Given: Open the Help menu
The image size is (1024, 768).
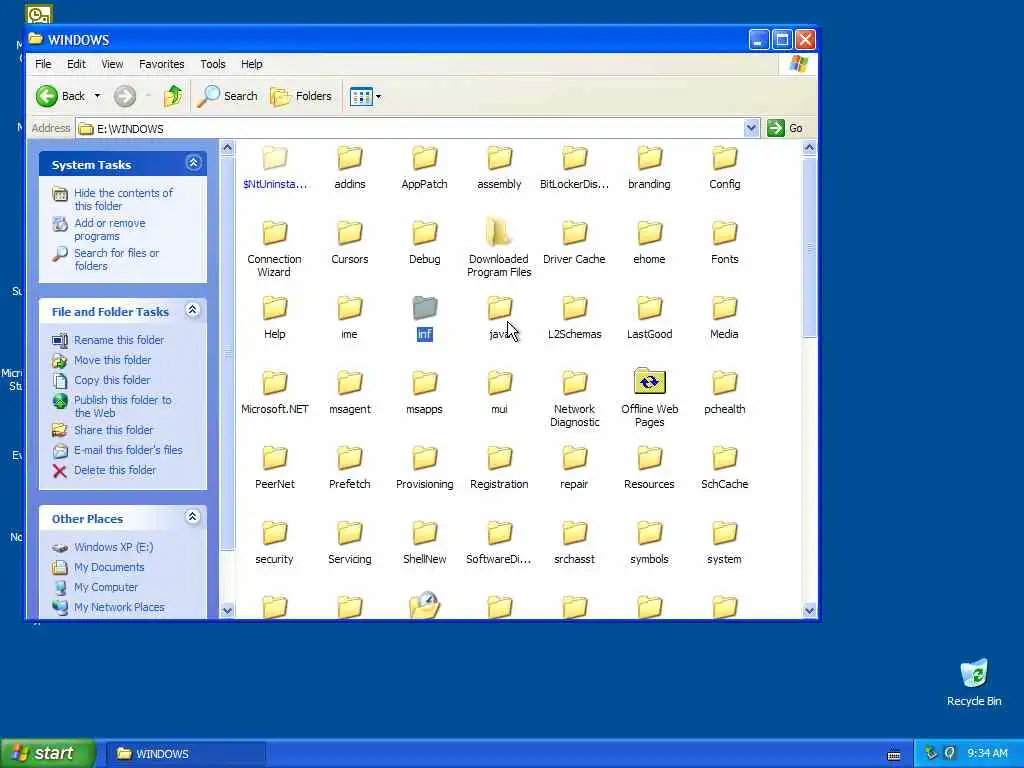Looking at the screenshot, I should [251, 64].
